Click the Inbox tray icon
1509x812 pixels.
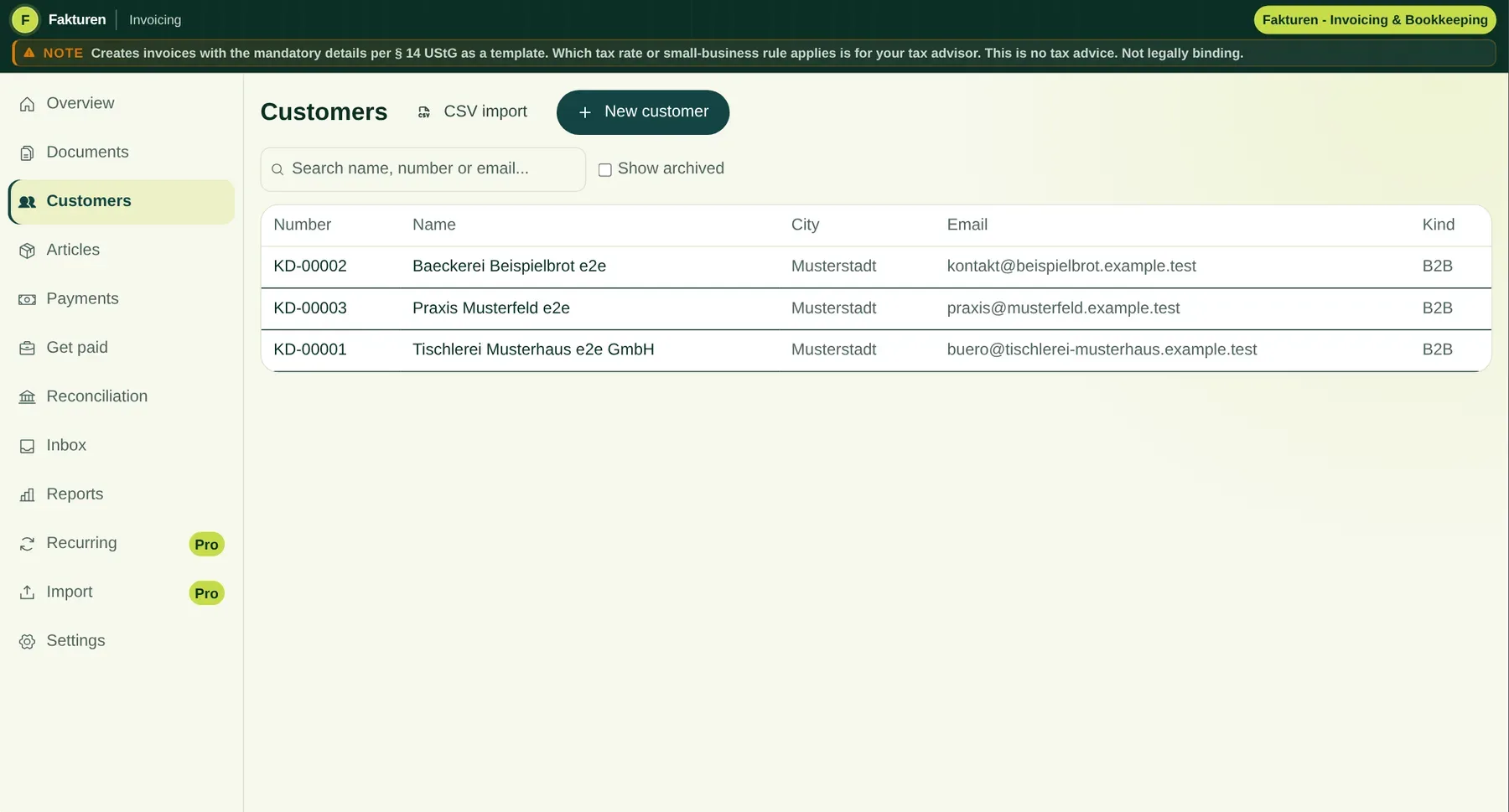(x=27, y=446)
